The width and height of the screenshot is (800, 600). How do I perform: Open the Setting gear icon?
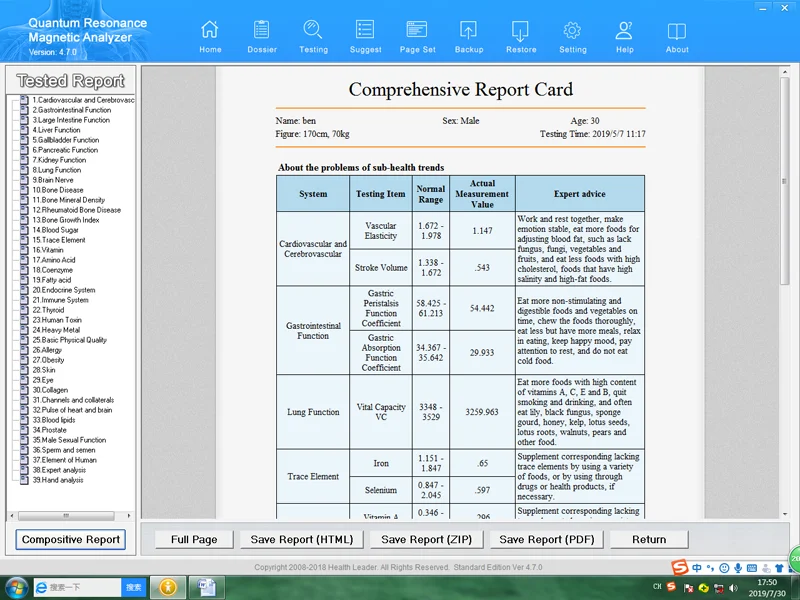click(x=573, y=35)
